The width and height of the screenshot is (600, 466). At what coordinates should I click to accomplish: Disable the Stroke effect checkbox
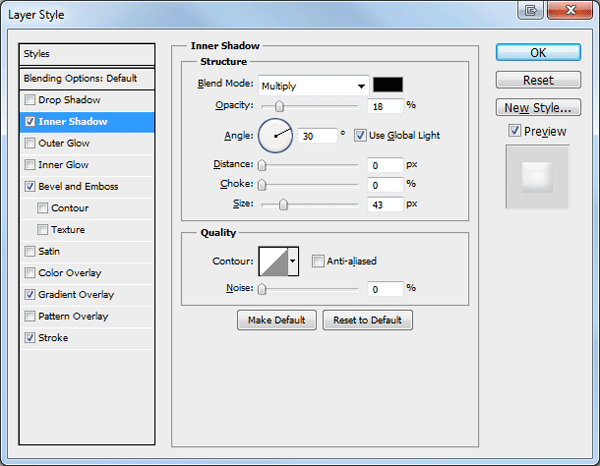(29, 338)
